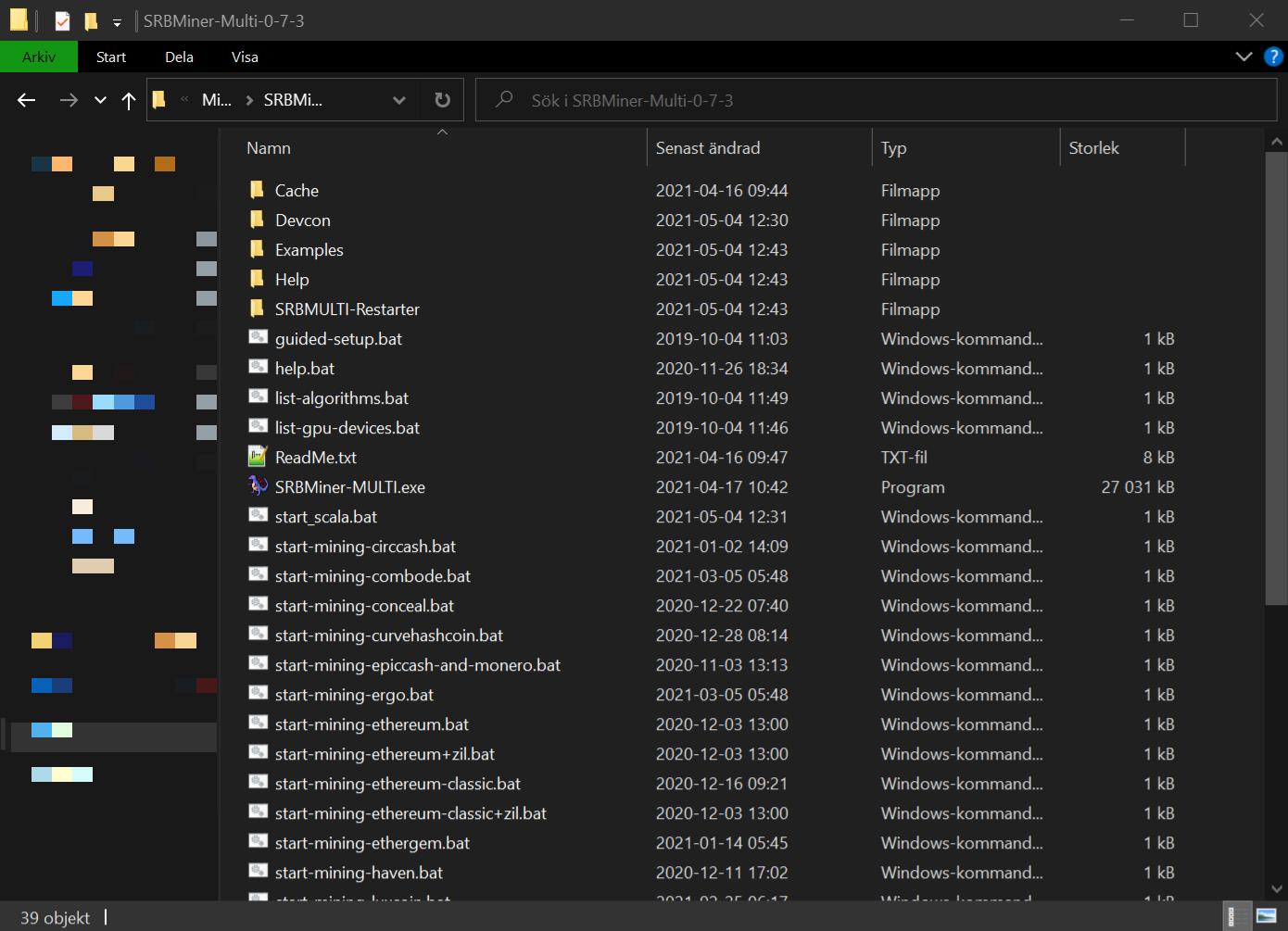The image size is (1288, 931).
Task: Sort by the Typ column header
Action: (x=894, y=148)
